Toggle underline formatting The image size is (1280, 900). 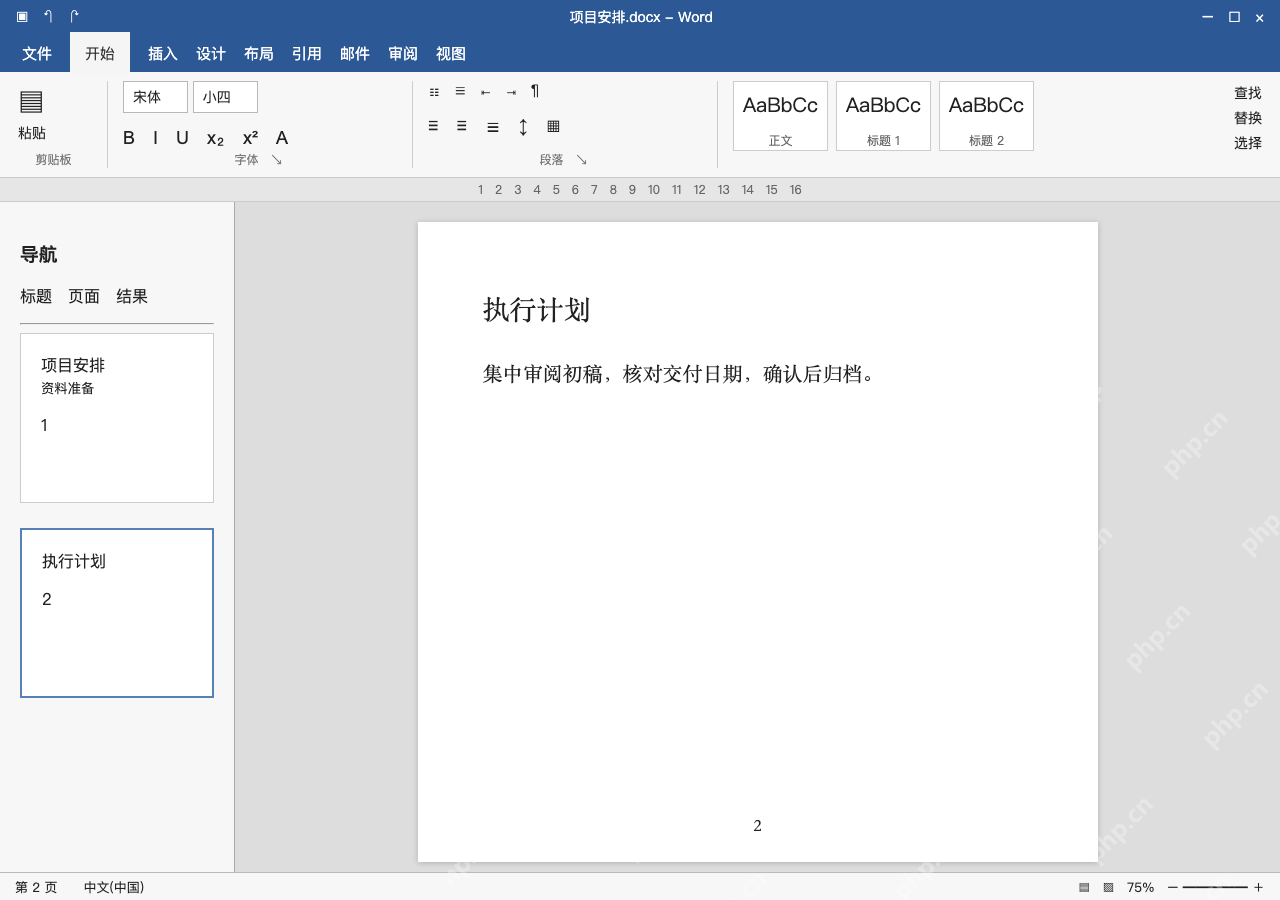pyautogui.click(x=182, y=138)
